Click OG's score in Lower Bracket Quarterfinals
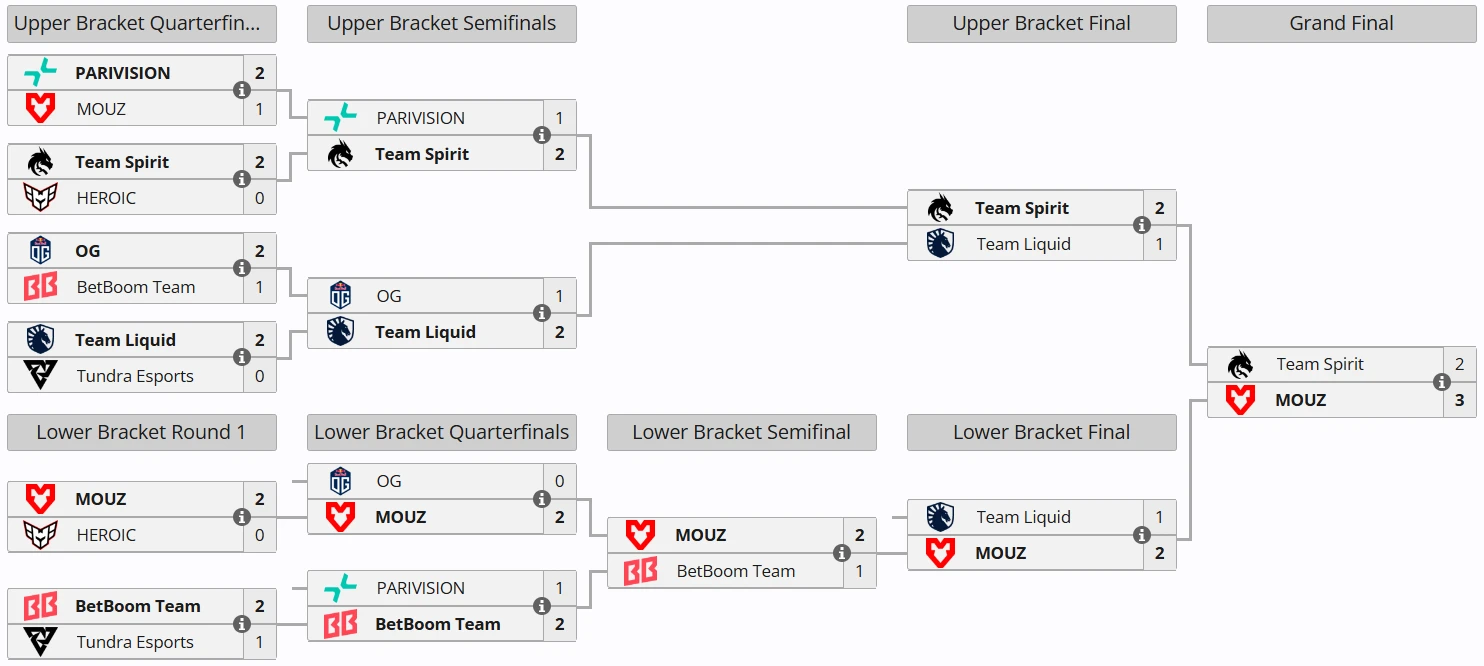The width and height of the screenshot is (1484, 666). [x=559, y=481]
